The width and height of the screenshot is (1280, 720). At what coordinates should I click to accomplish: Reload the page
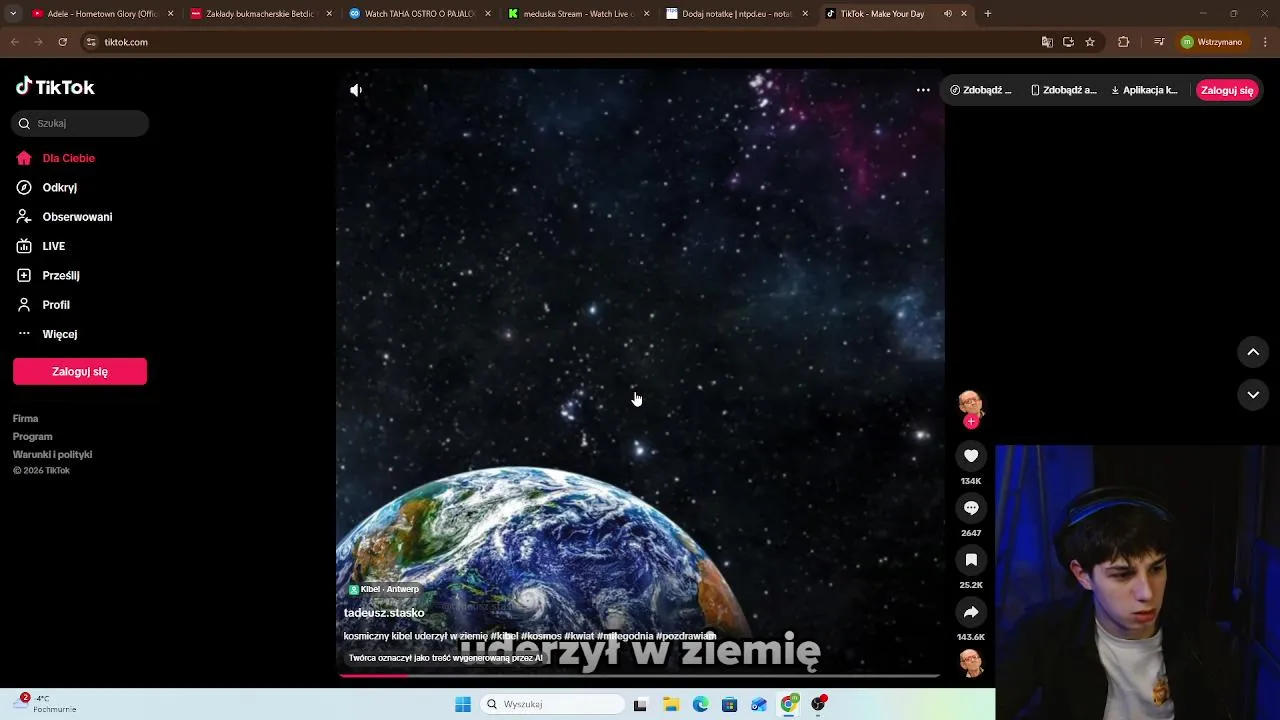[x=62, y=42]
